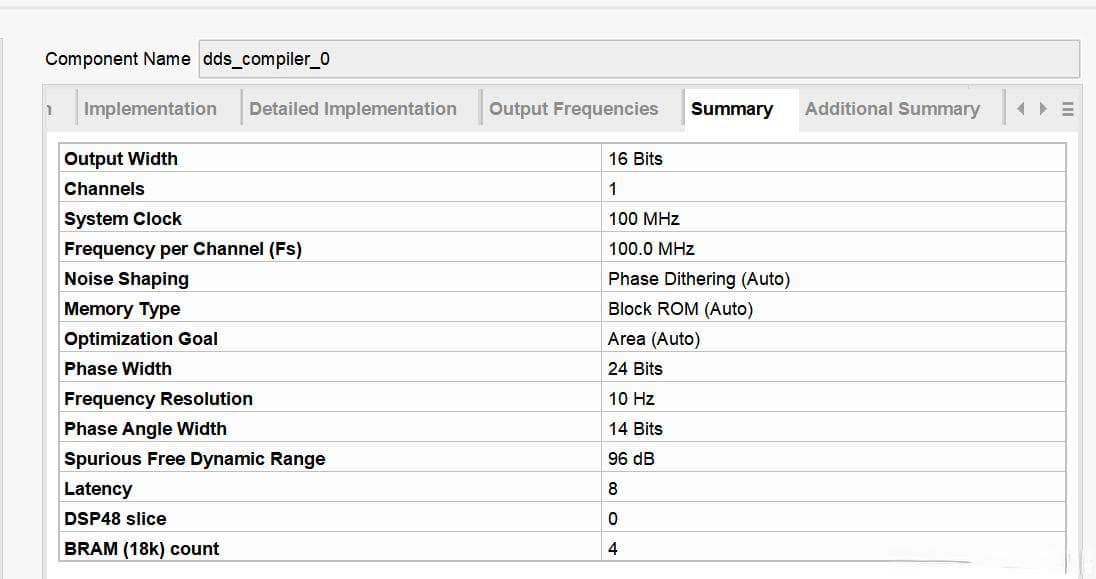
Task: Click the Component Name input field
Action: coord(639,59)
